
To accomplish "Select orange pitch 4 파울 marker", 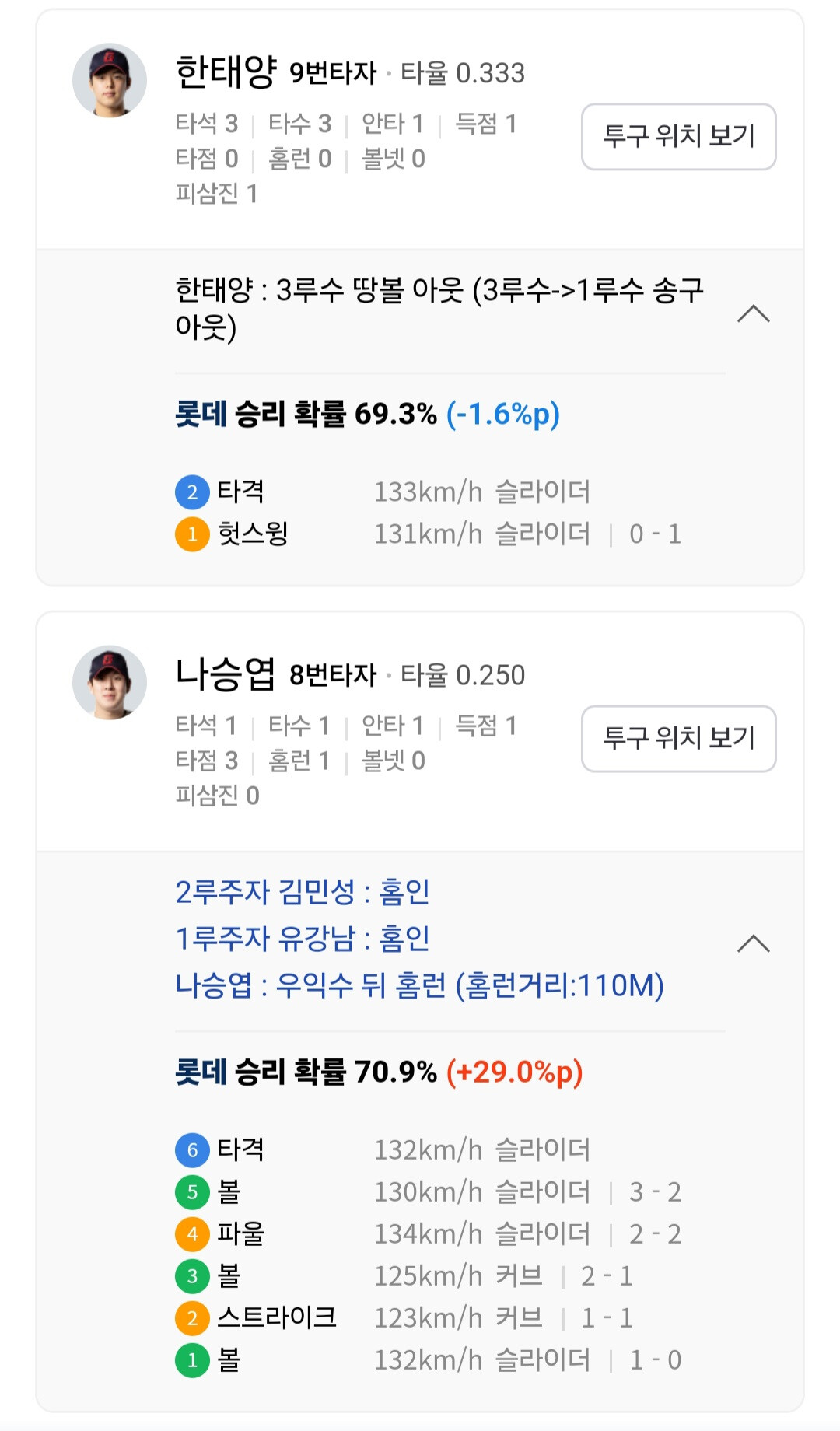I will [192, 1233].
